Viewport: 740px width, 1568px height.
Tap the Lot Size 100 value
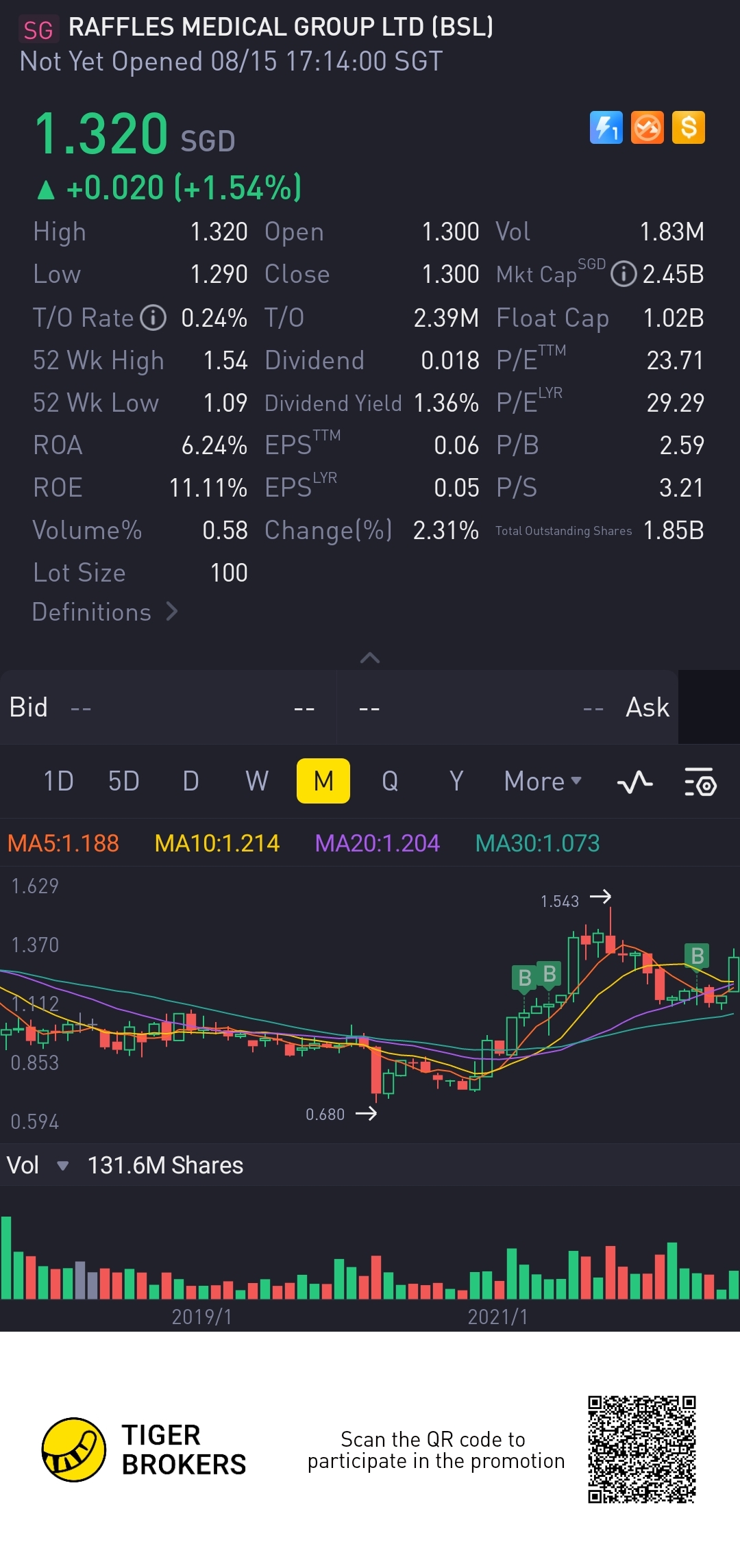229,573
